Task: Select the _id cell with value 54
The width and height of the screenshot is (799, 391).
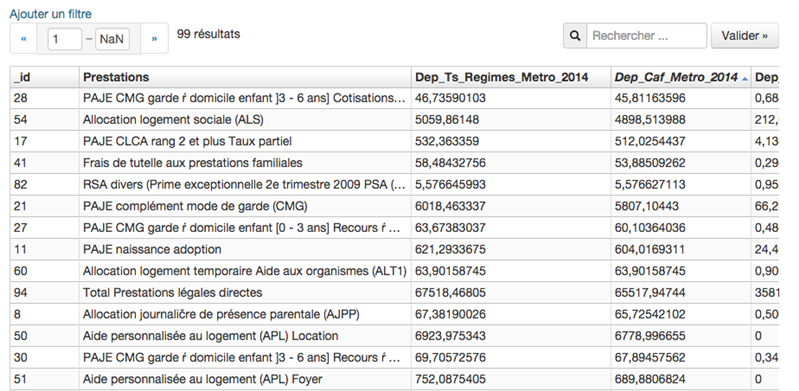Action: click(44, 120)
